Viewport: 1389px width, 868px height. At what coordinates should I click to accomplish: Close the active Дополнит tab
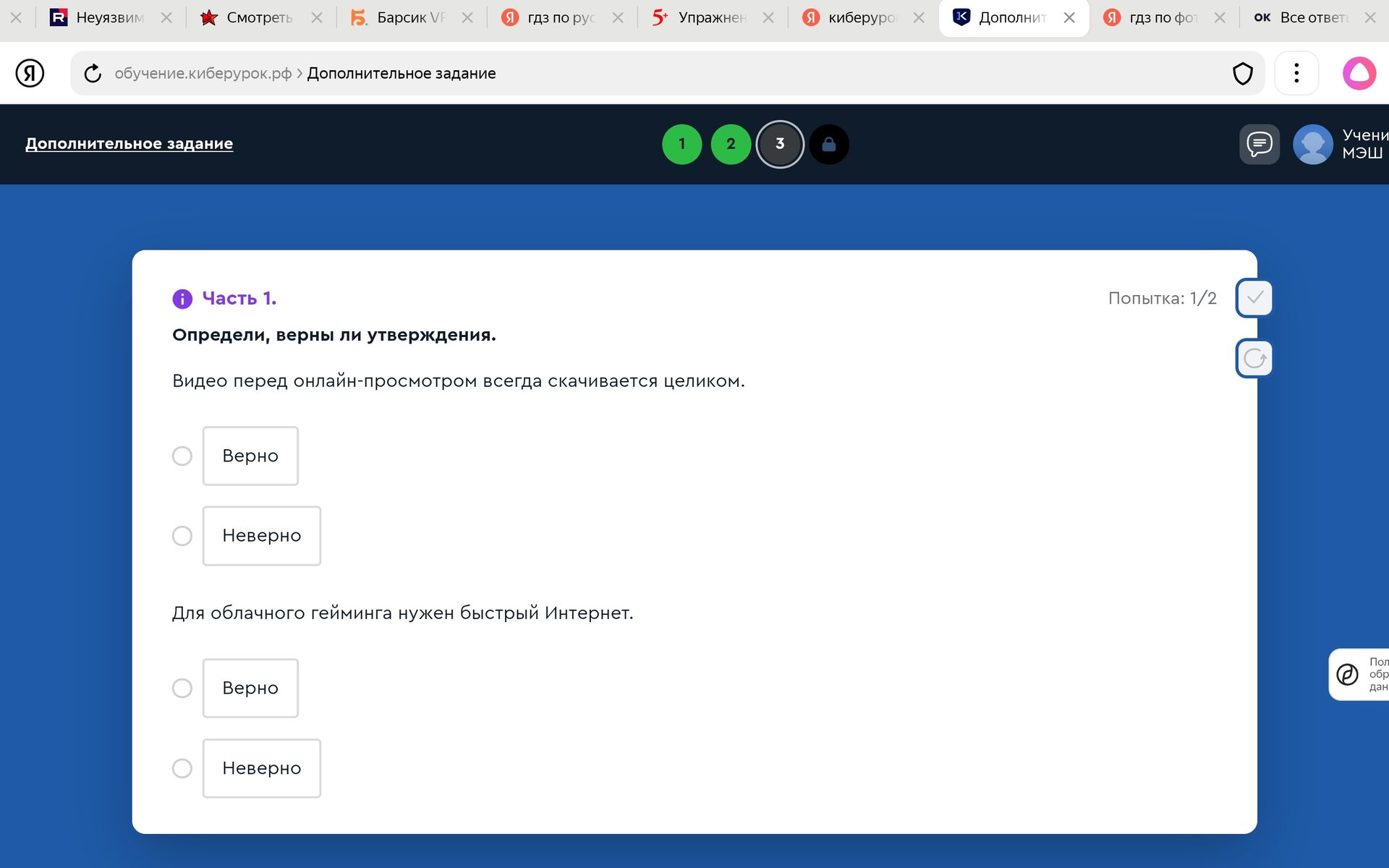click(1069, 17)
